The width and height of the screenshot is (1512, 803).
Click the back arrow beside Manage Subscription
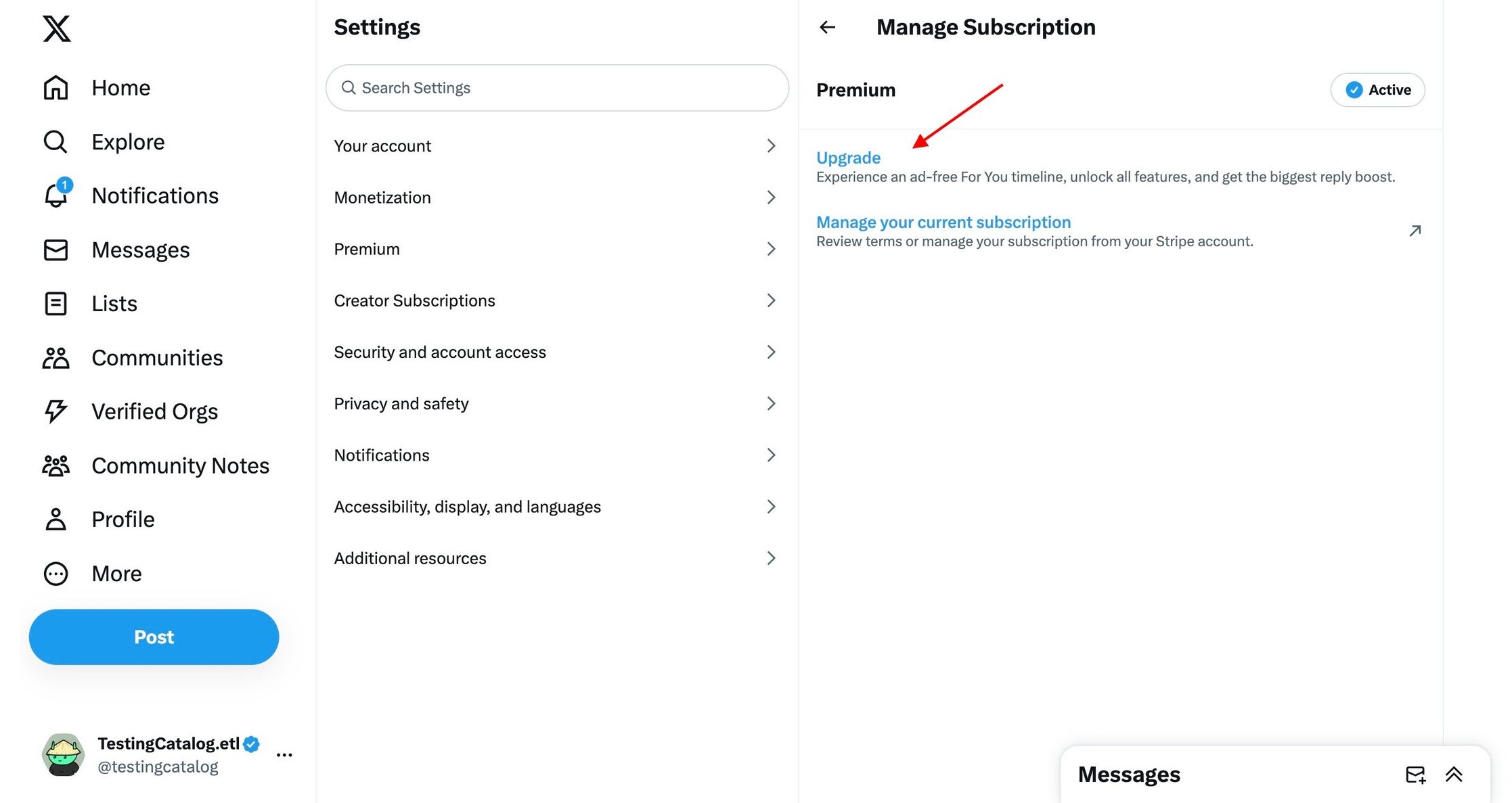827,27
